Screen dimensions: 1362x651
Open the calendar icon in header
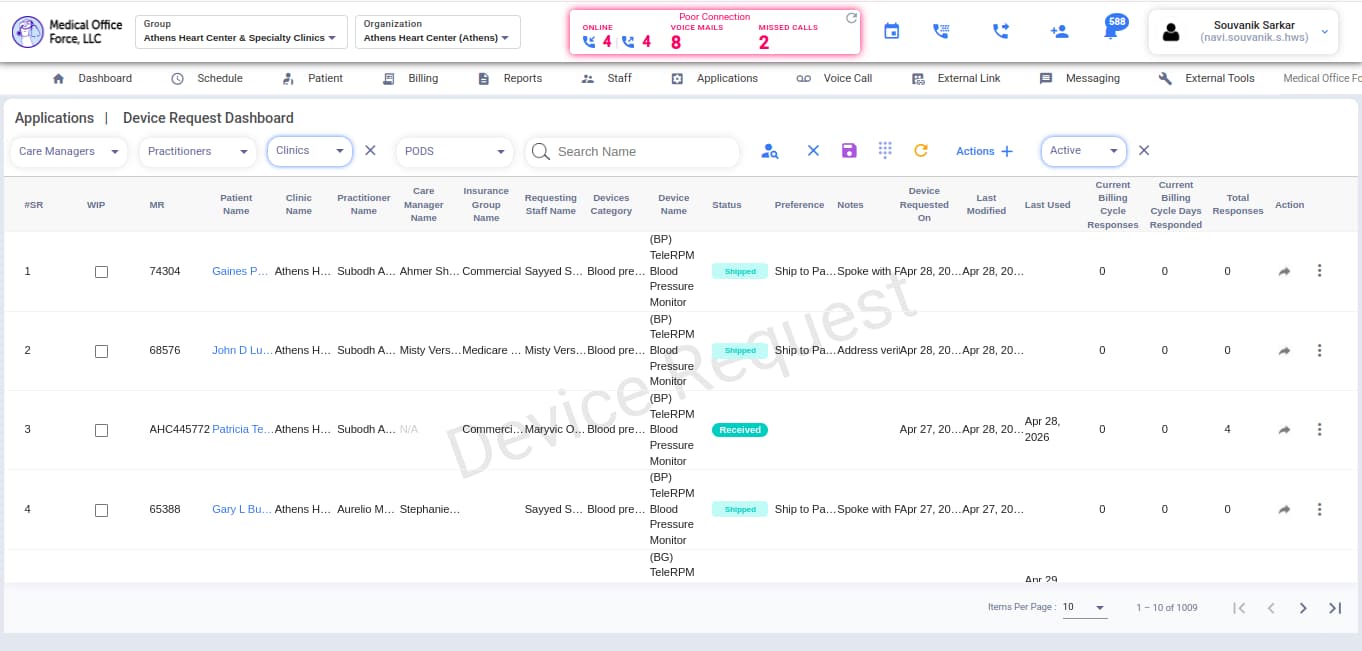point(891,32)
